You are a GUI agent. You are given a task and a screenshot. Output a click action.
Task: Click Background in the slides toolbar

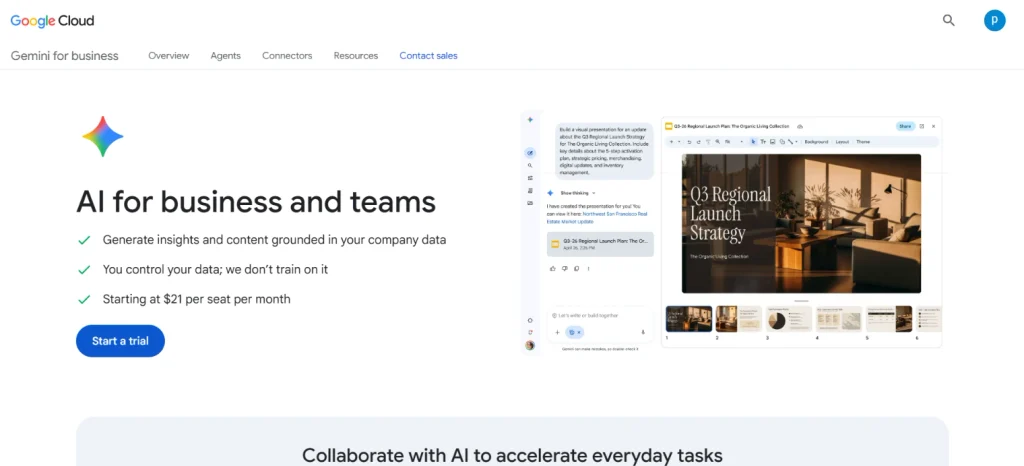point(816,142)
